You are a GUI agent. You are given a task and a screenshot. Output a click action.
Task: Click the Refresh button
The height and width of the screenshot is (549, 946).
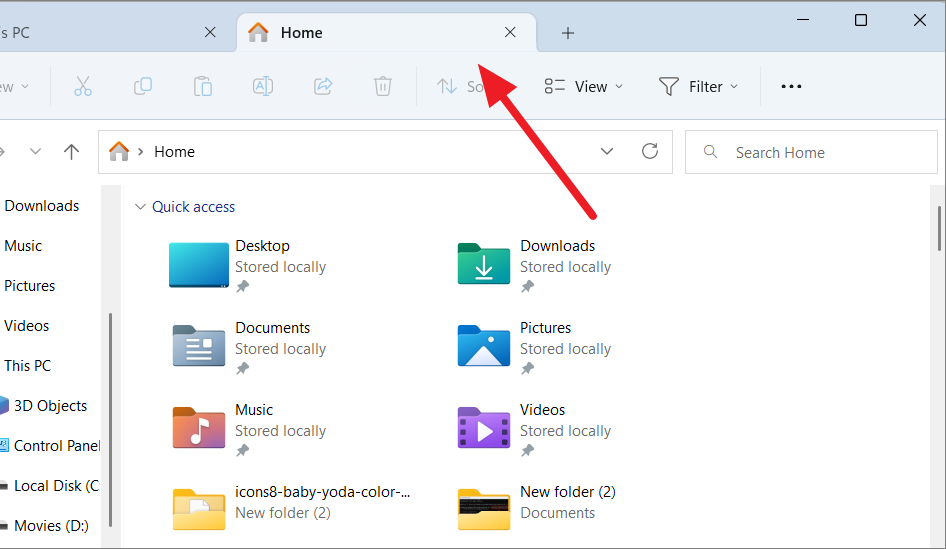pos(650,151)
